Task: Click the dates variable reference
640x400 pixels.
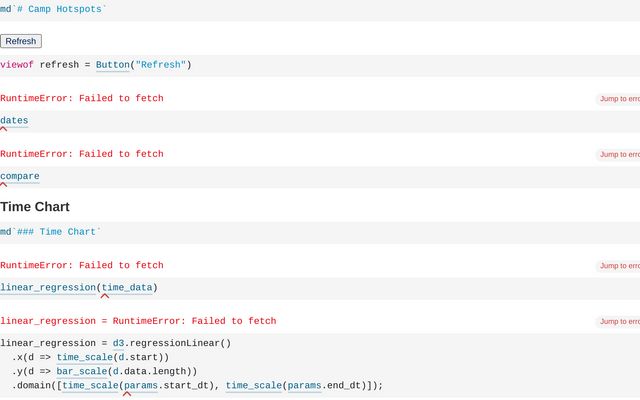Action: tap(14, 121)
